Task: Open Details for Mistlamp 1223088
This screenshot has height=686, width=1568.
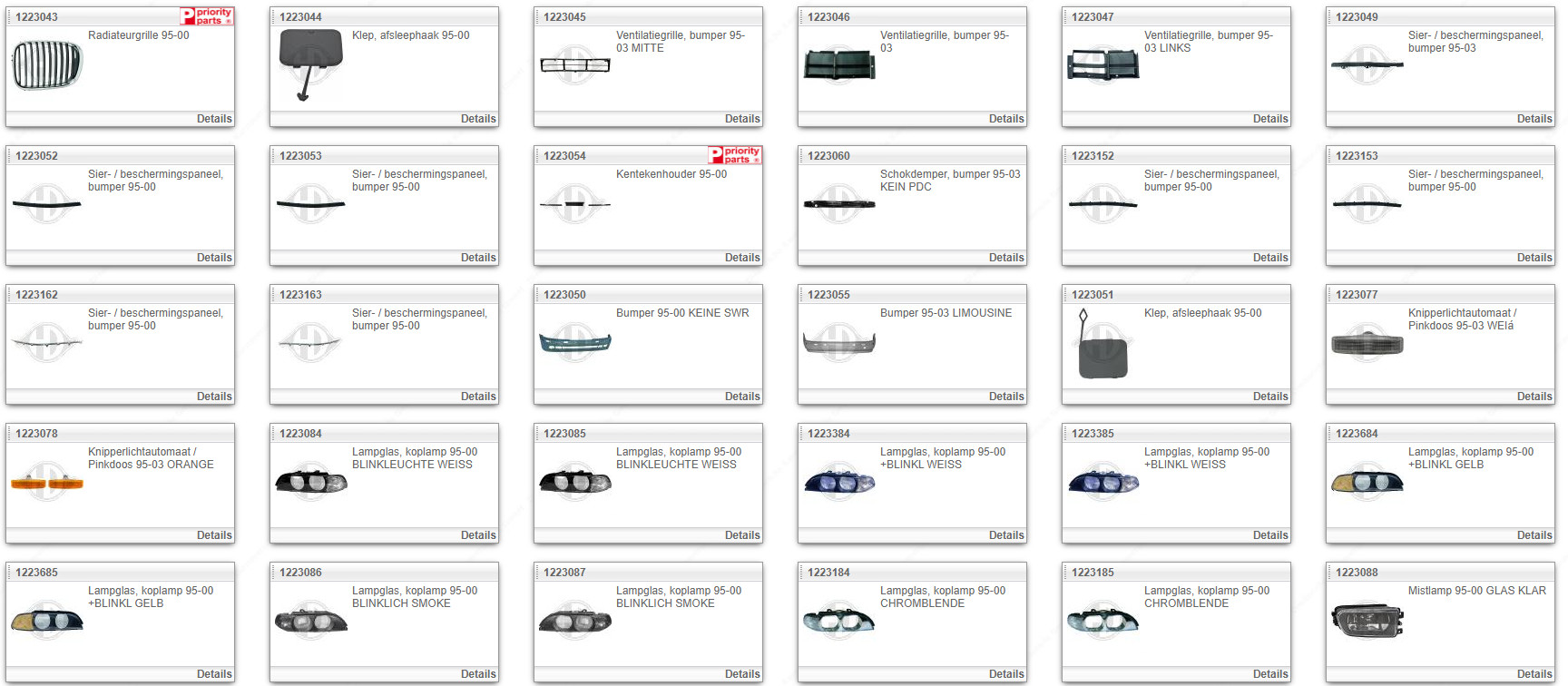Action: (1534, 674)
